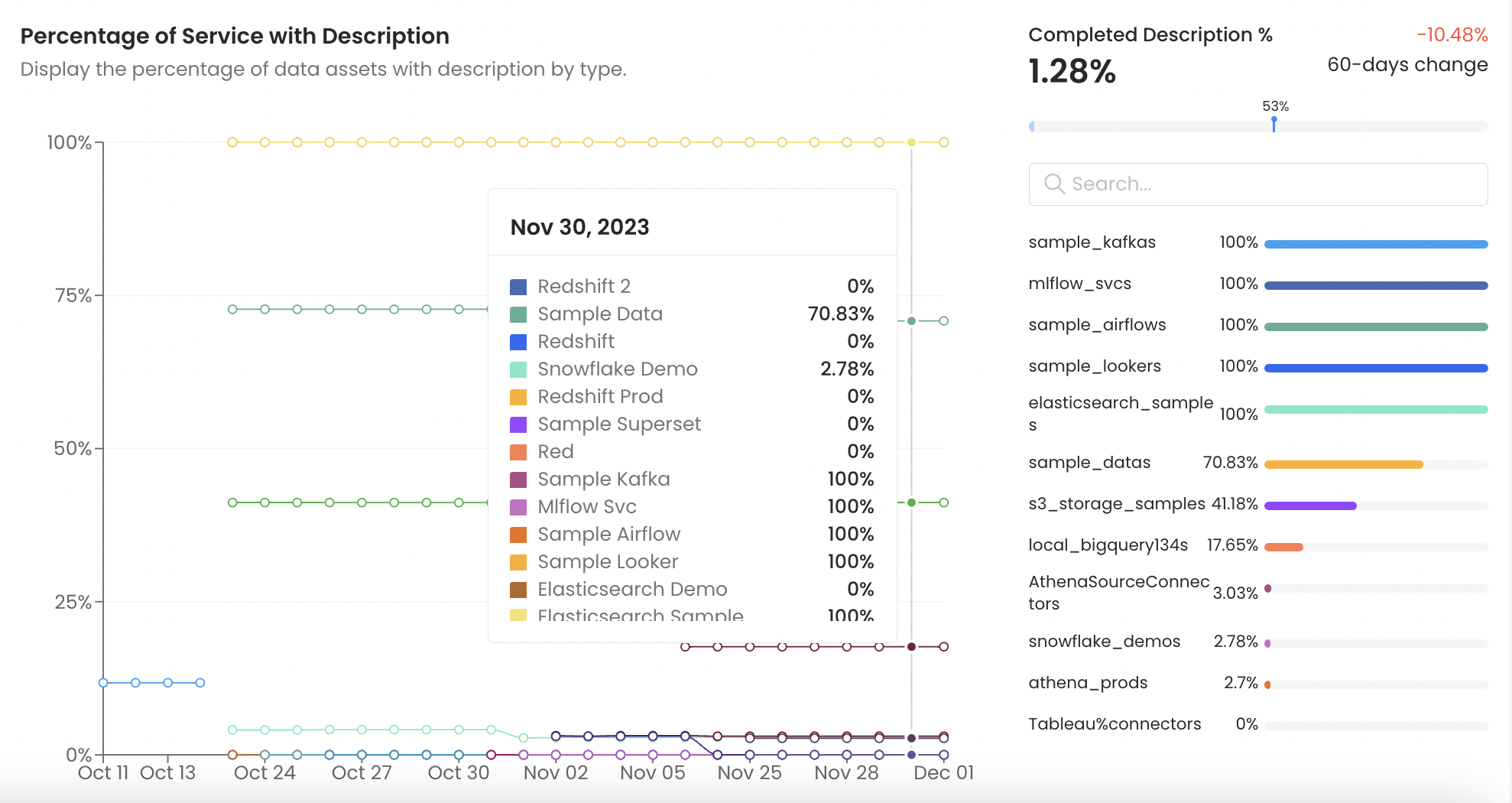Click the Sample Kafka legend swatch
1512x803 pixels.
coord(518,480)
